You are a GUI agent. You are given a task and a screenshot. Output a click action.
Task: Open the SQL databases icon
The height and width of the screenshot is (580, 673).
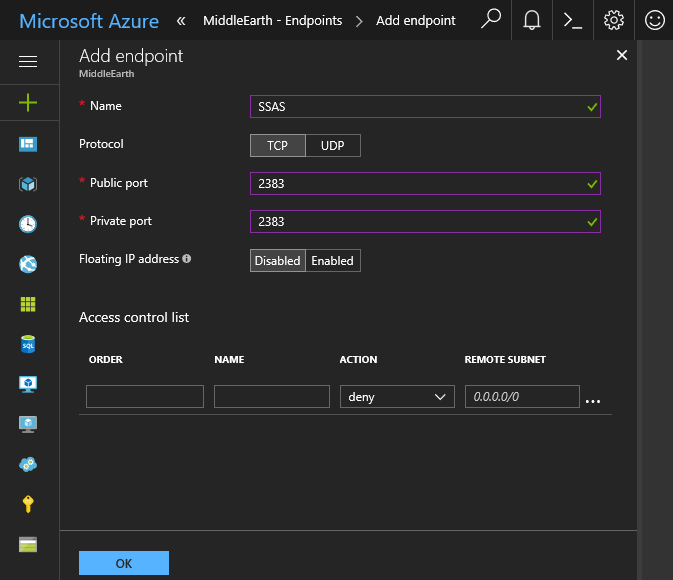[28, 344]
